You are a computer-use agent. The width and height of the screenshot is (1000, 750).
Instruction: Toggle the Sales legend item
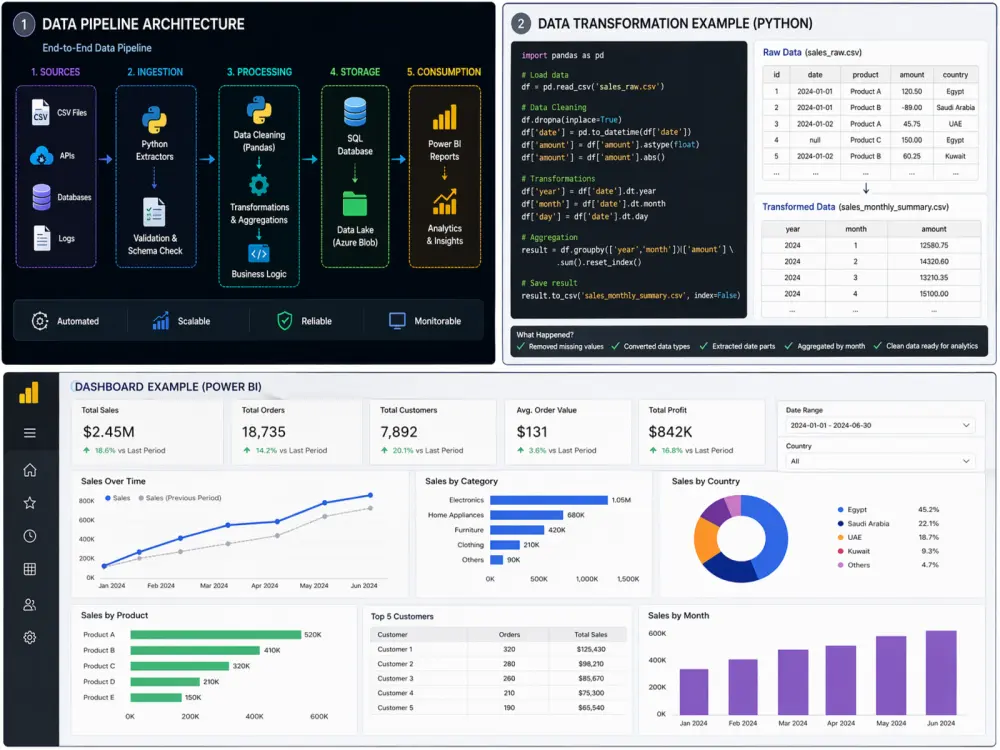click(x=117, y=498)
